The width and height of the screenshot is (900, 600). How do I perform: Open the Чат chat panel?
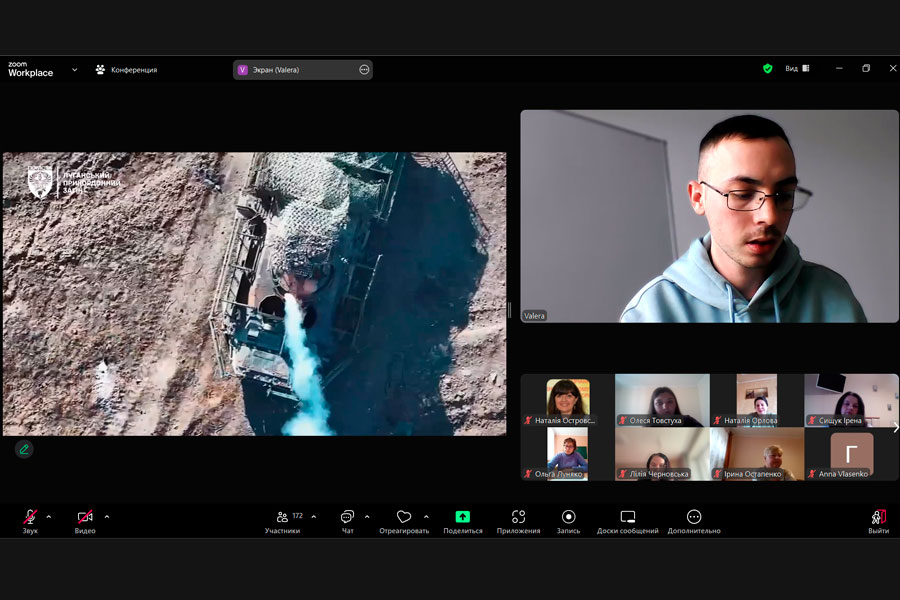[347, 522]
